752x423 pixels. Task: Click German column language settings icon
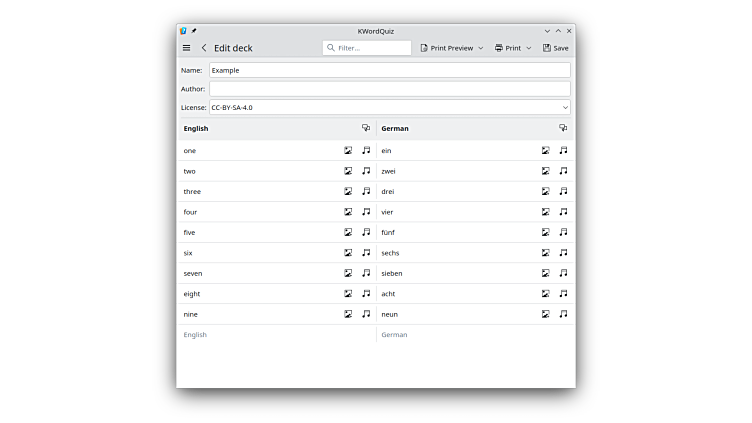click(x=563, y=128)
